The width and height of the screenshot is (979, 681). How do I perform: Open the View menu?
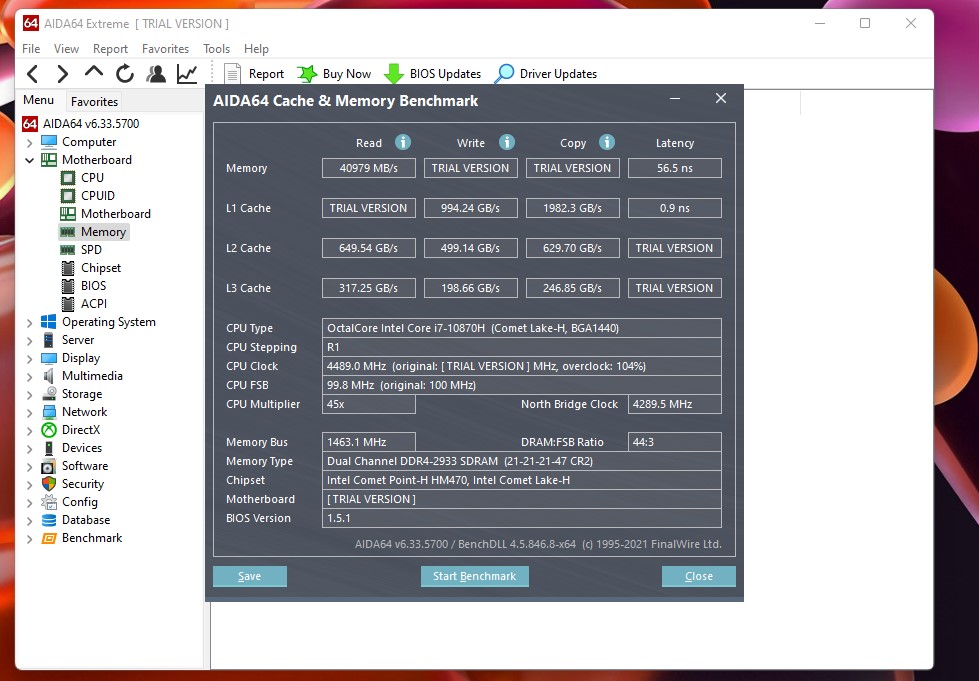point(66,49)
